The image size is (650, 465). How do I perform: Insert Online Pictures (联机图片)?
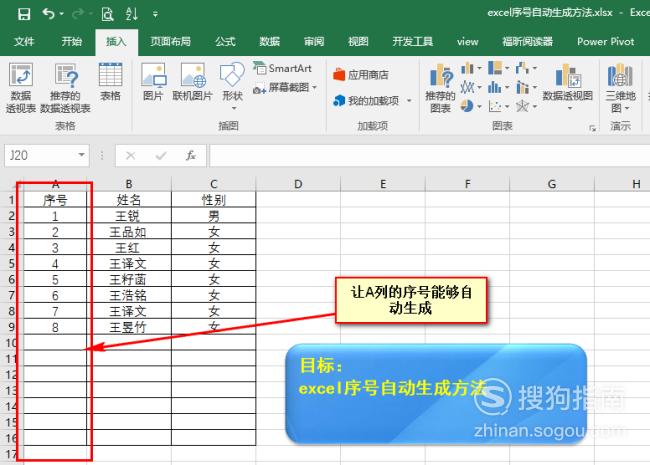click(x=192, y=82)
